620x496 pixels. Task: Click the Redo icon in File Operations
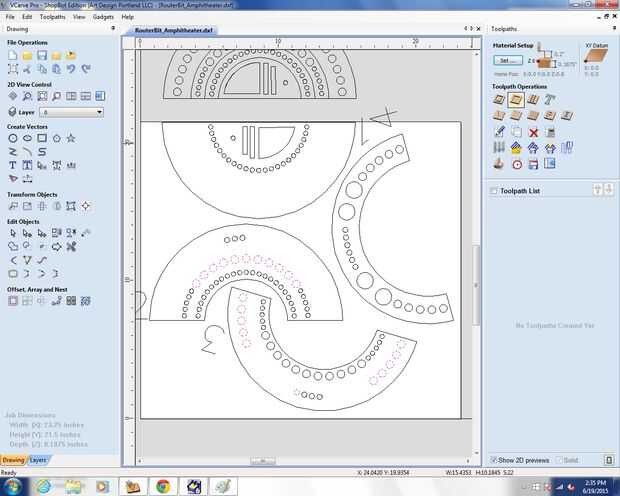[x=86, y=69]
